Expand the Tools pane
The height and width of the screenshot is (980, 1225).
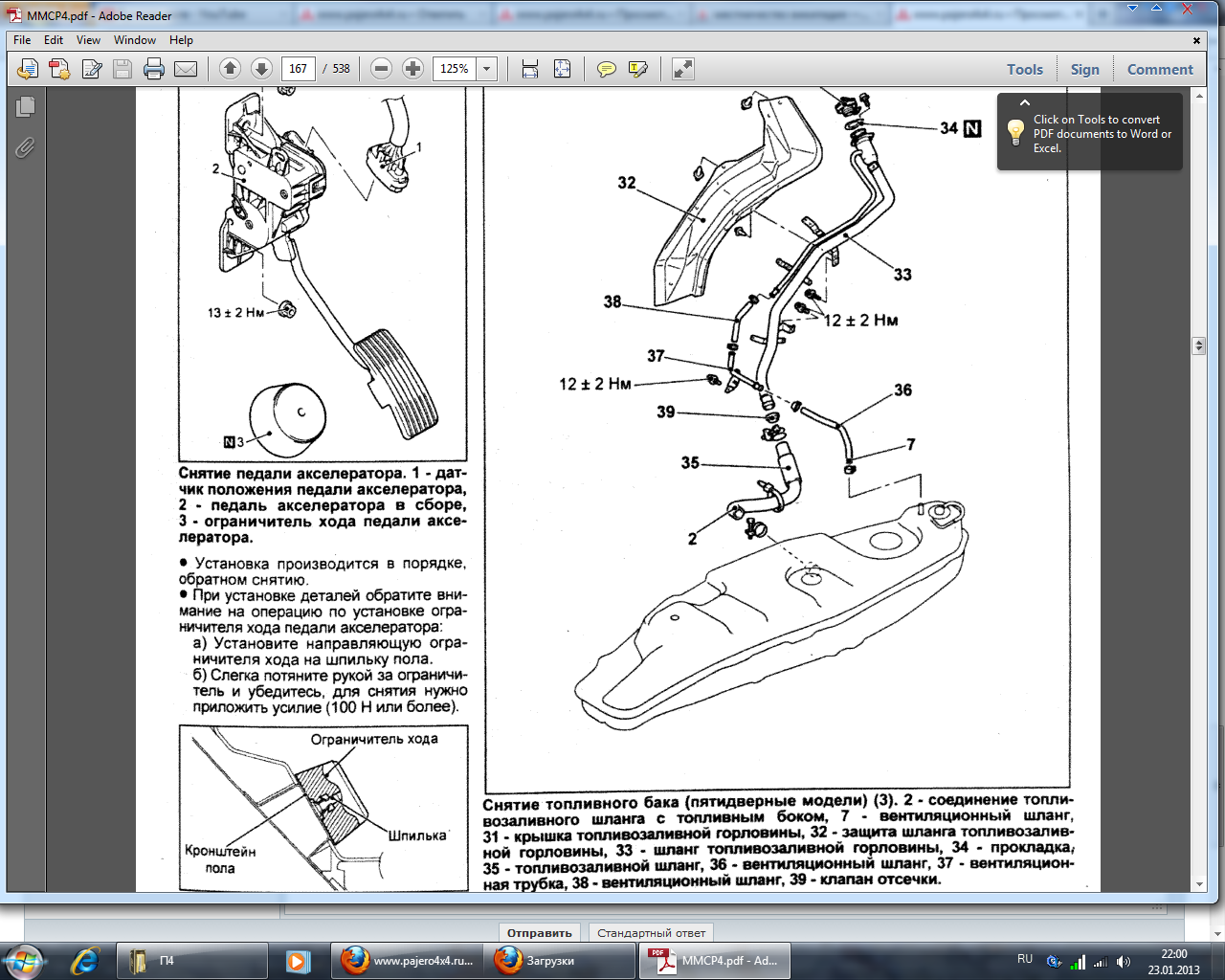(x=1024, y=69)
